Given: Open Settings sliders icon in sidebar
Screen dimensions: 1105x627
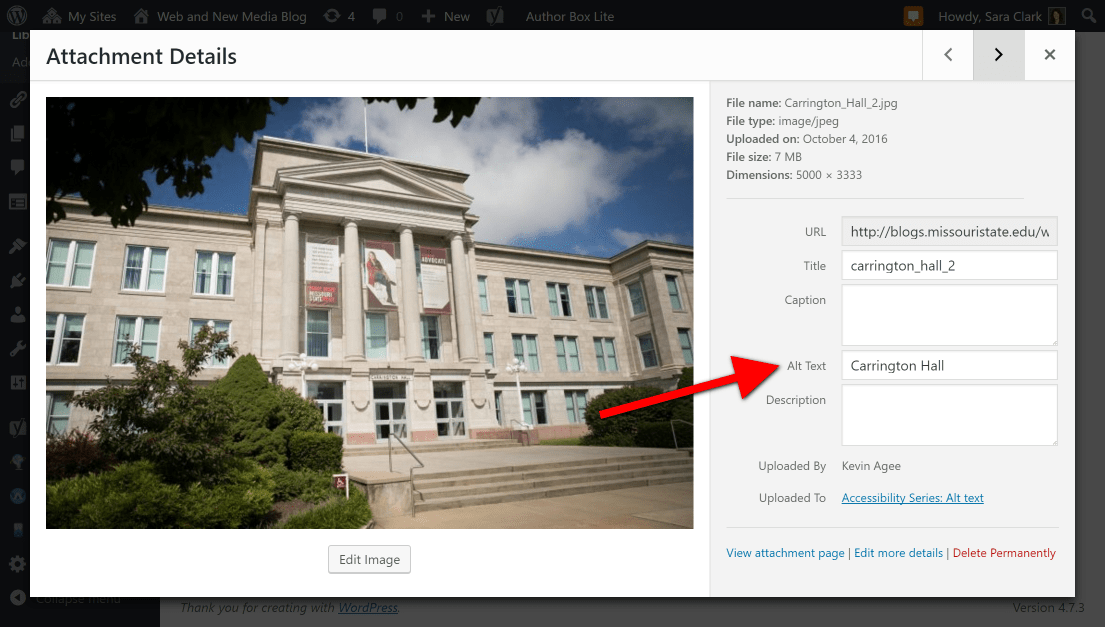Looking at the screenshot, I should point(18,383).
